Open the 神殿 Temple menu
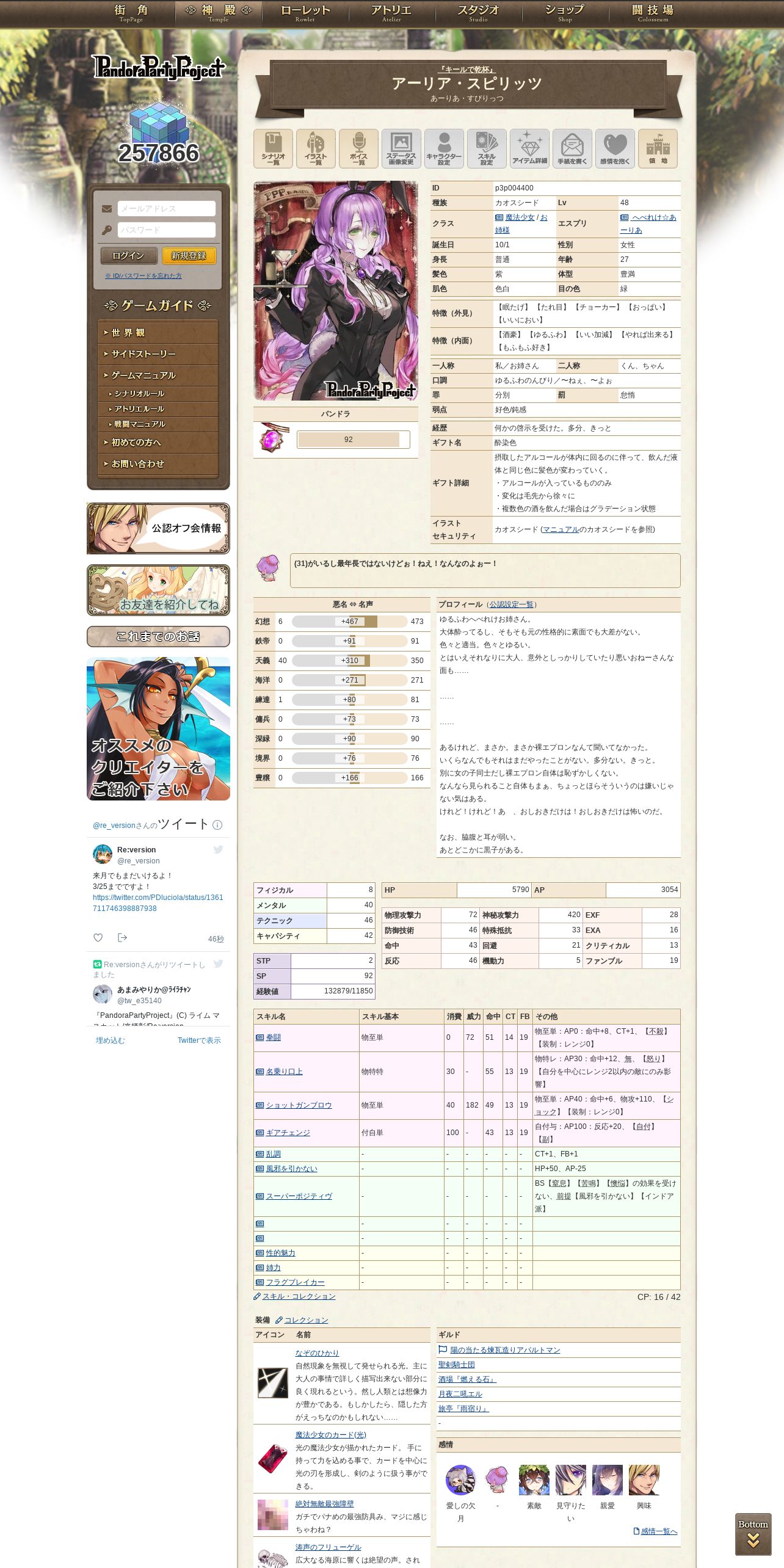Image resolution: width=784 pixels, height=1568 pixels. pos(219,13)
